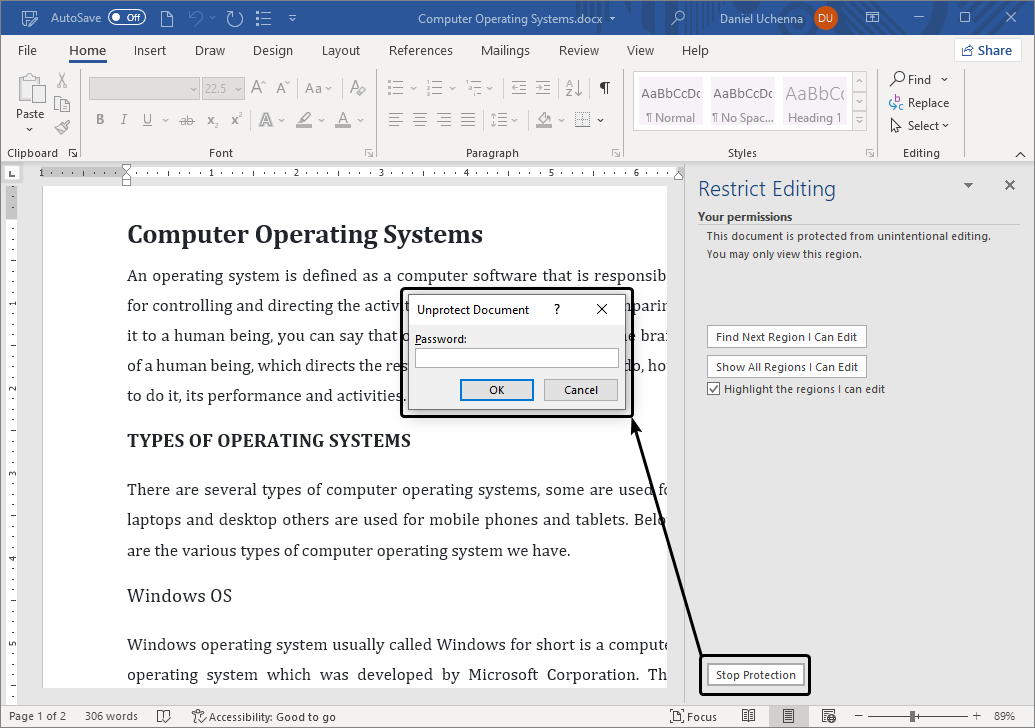Open the Mailings ribbon tab
1035x728 pixels.
click(x=505, y=50)
